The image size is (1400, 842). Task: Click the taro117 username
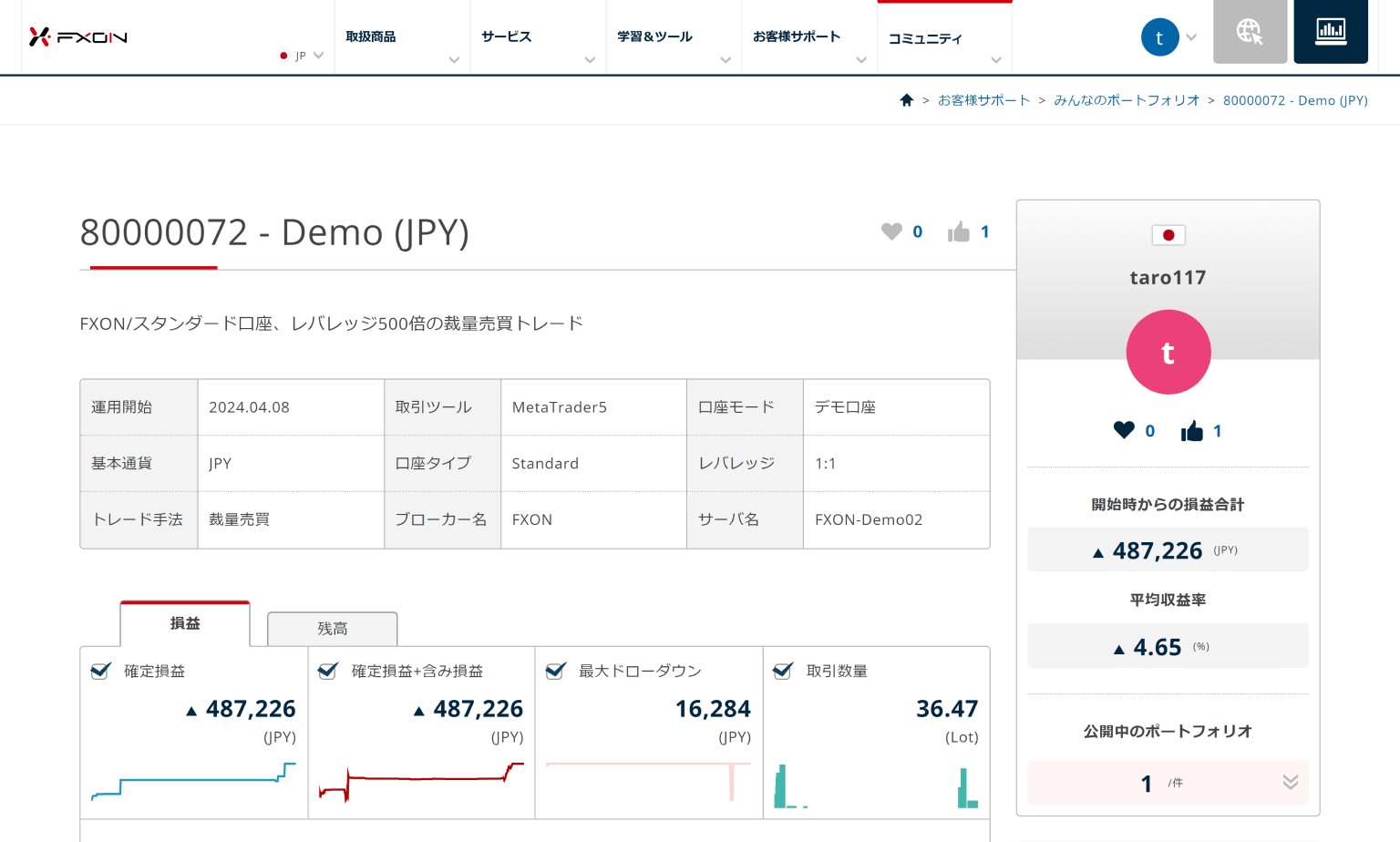coord(1168,277)
